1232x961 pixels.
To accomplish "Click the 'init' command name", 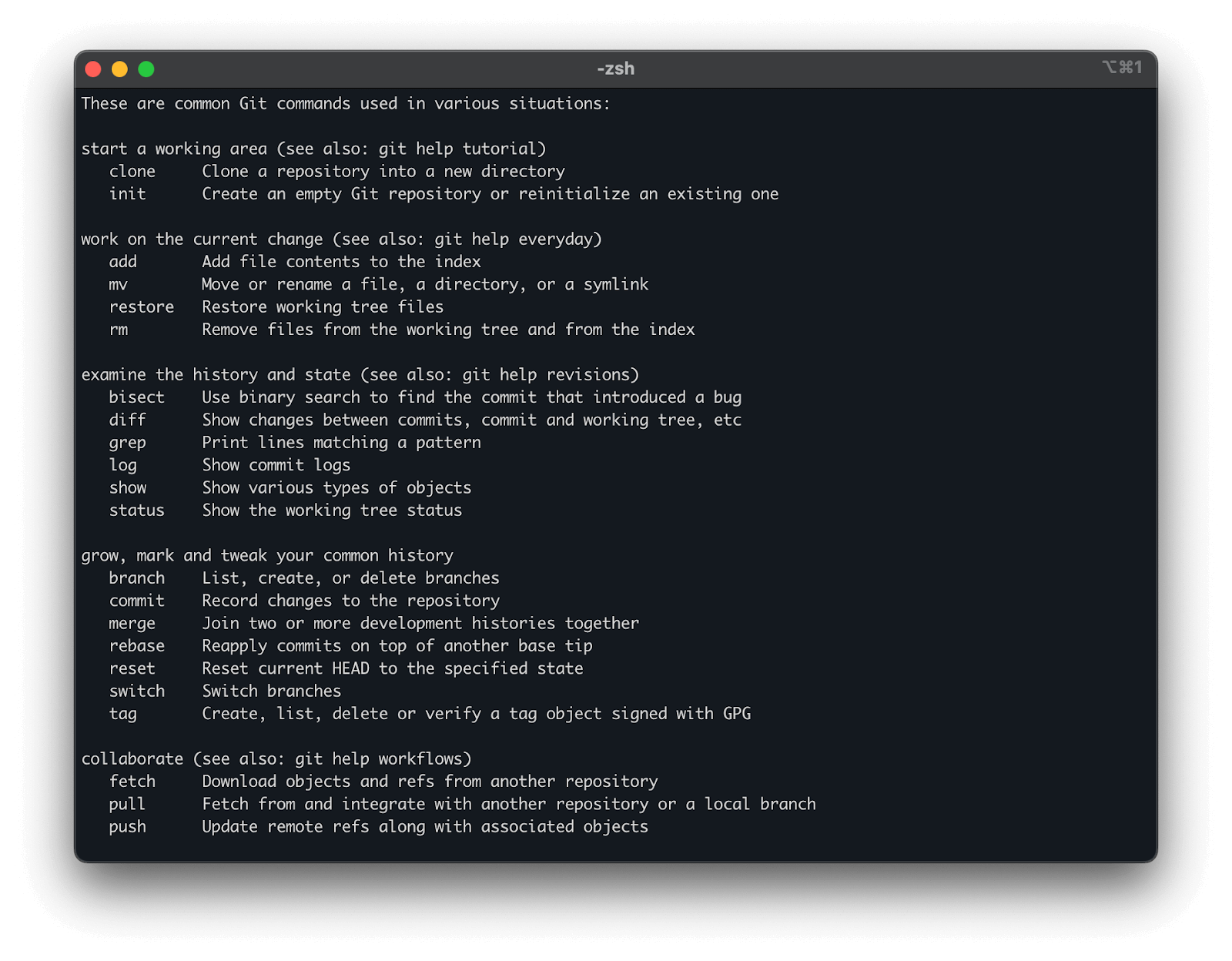I will click(x=127, y=194).
